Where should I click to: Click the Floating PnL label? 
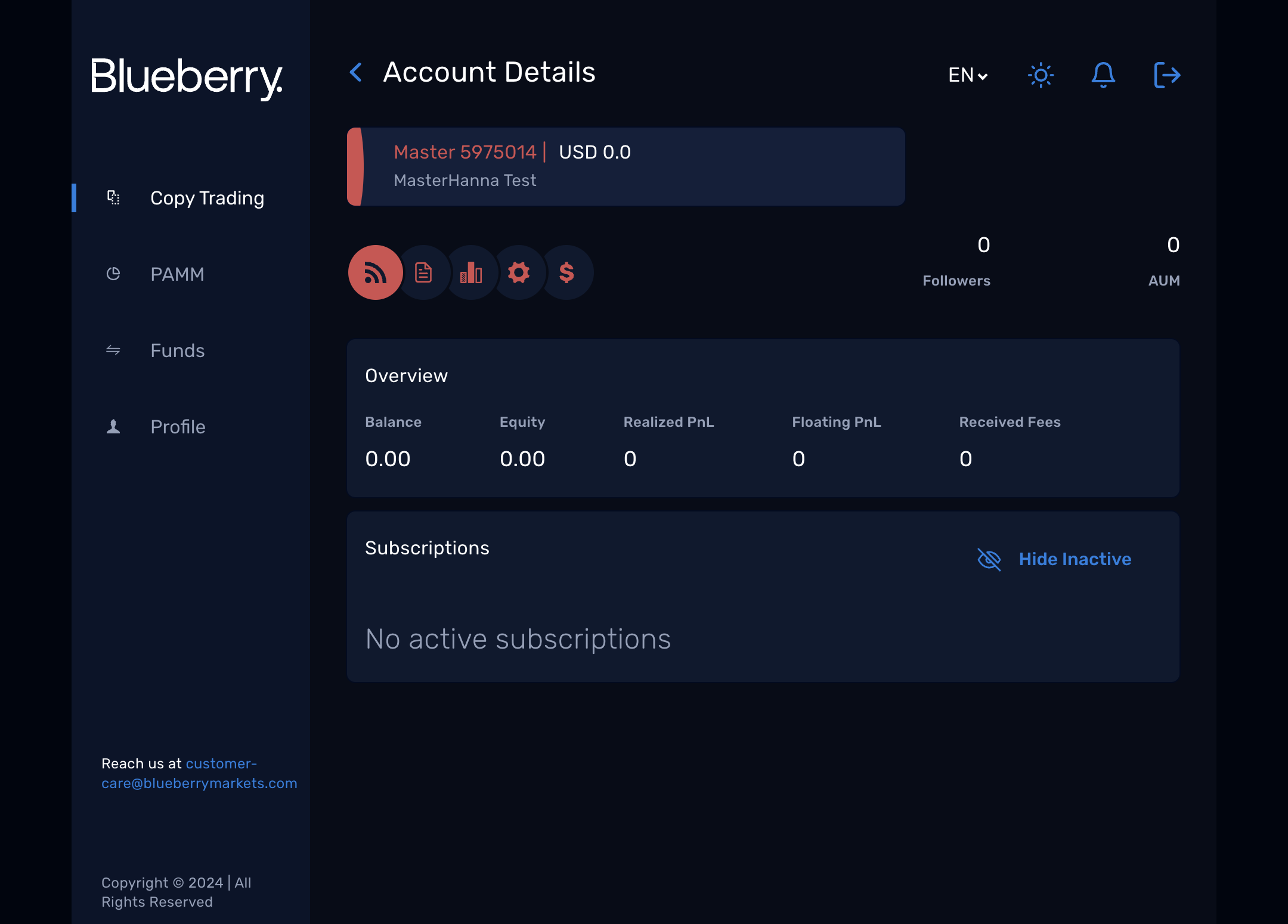coord(836,422)
